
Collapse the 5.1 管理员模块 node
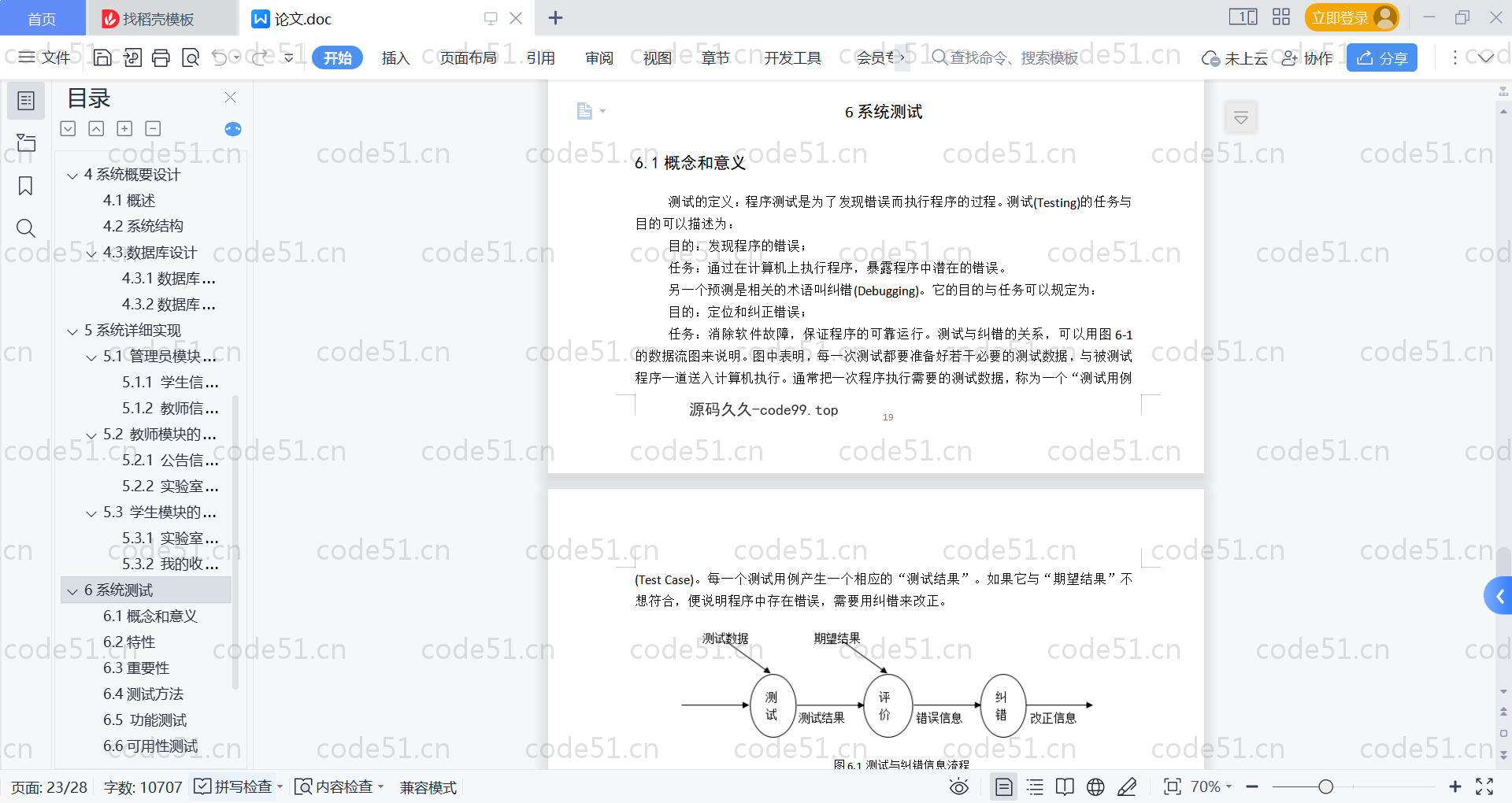click(91, 357)
